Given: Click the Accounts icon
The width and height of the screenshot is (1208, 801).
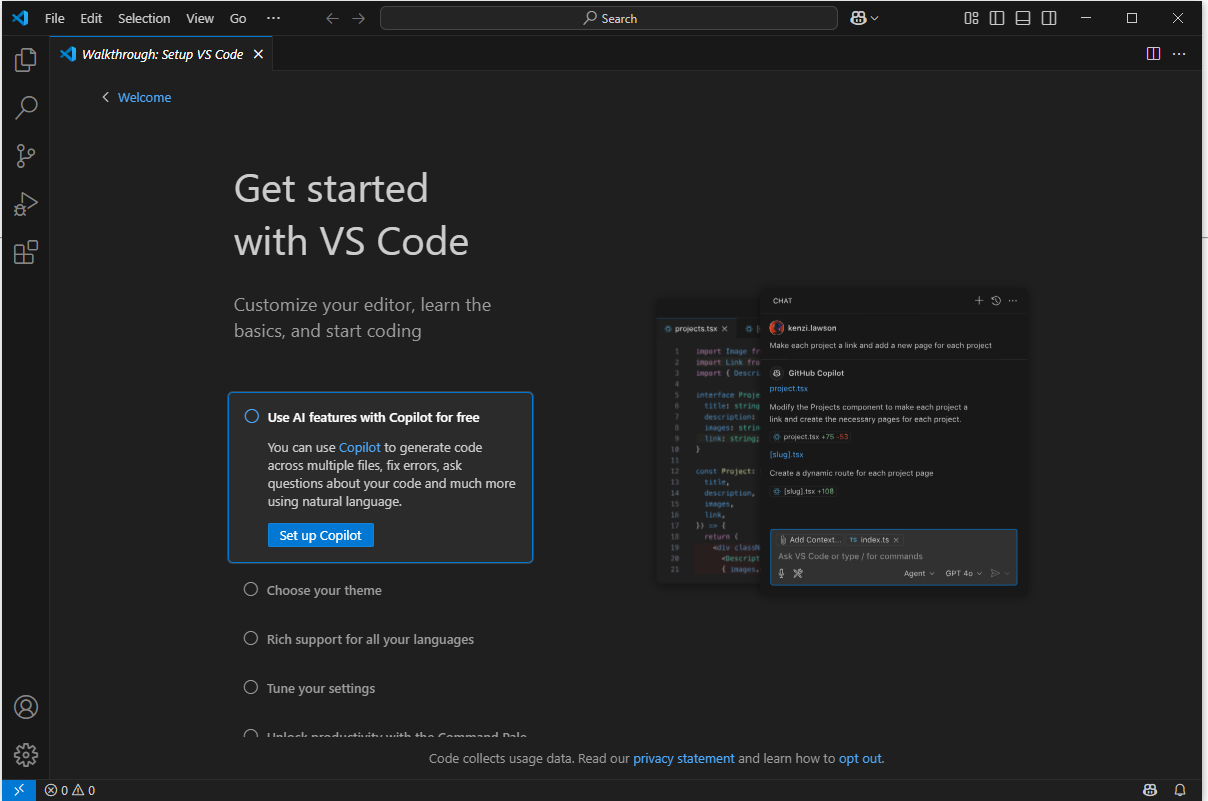Looking at the screenshot, I should 26,707.
